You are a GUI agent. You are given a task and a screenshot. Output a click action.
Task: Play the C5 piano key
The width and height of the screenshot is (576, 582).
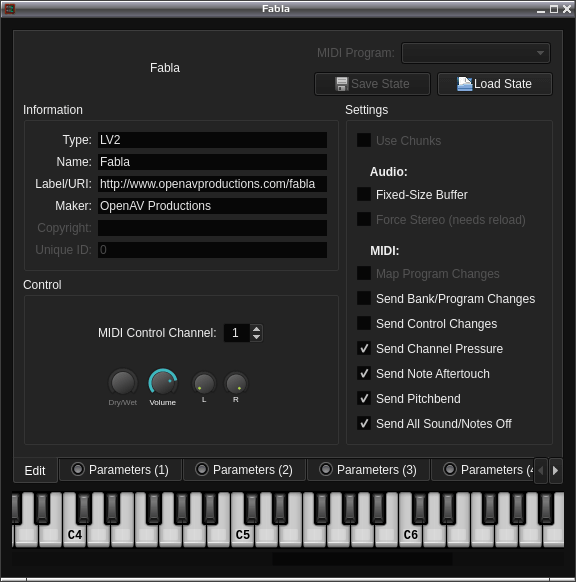[x=243, y=534]
